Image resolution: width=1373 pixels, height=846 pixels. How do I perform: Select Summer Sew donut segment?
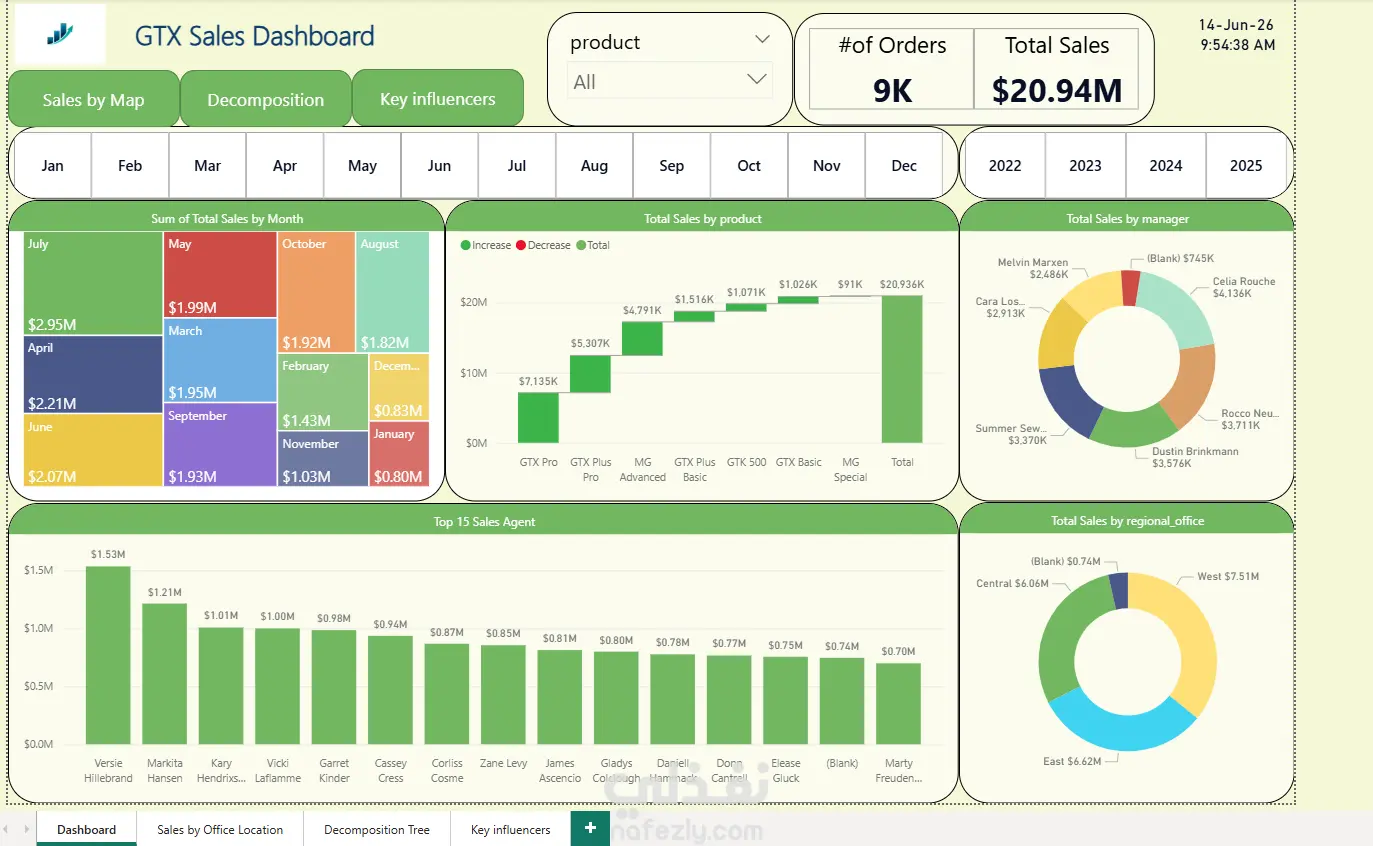coord(1067,399)
